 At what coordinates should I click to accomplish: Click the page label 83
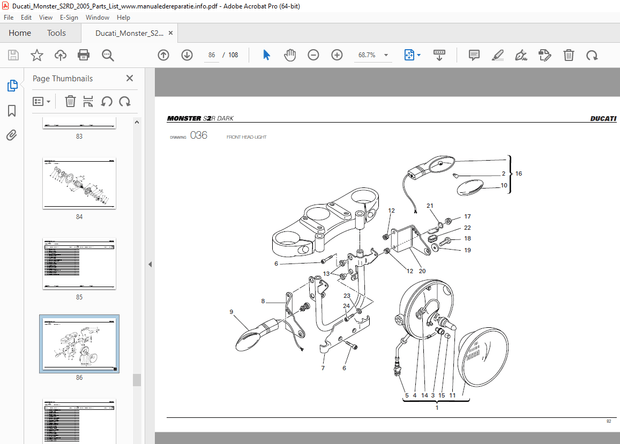click(79, 136)
